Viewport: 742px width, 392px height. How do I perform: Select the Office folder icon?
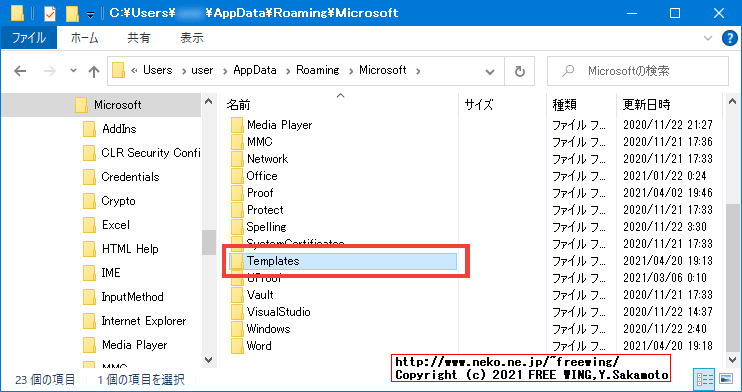coord(237,176)
